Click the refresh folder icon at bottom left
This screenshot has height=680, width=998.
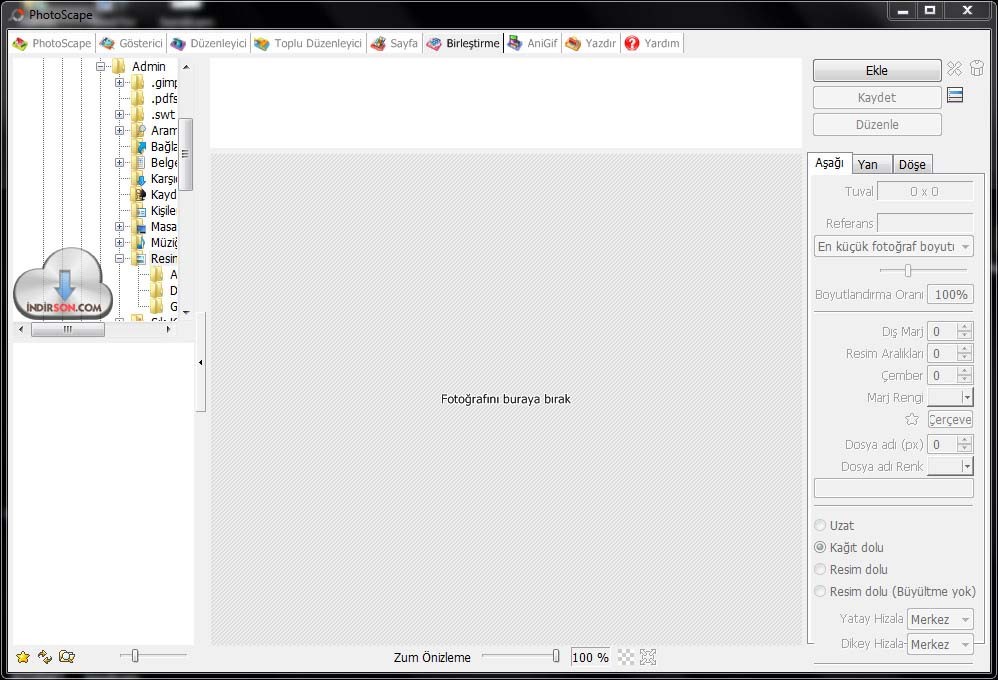(45, 656)
